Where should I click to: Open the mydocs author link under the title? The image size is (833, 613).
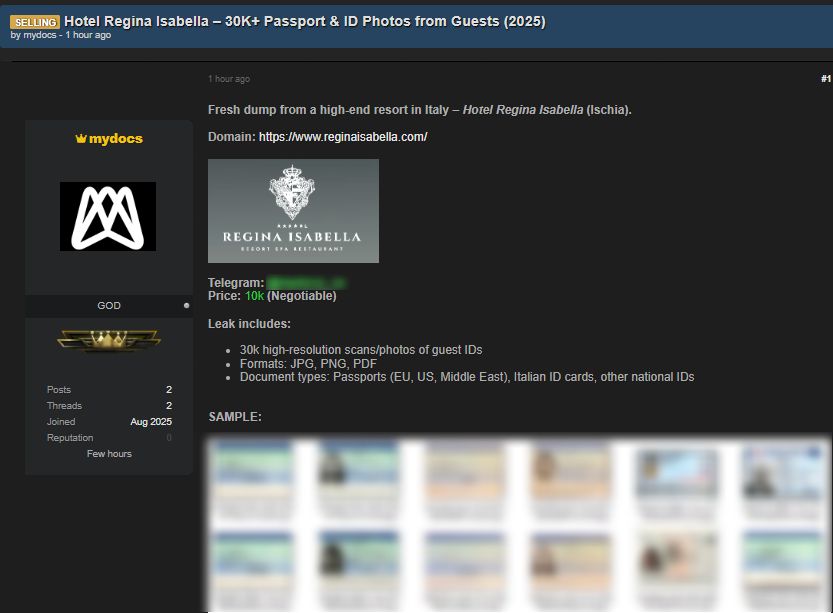click(40, 35)
